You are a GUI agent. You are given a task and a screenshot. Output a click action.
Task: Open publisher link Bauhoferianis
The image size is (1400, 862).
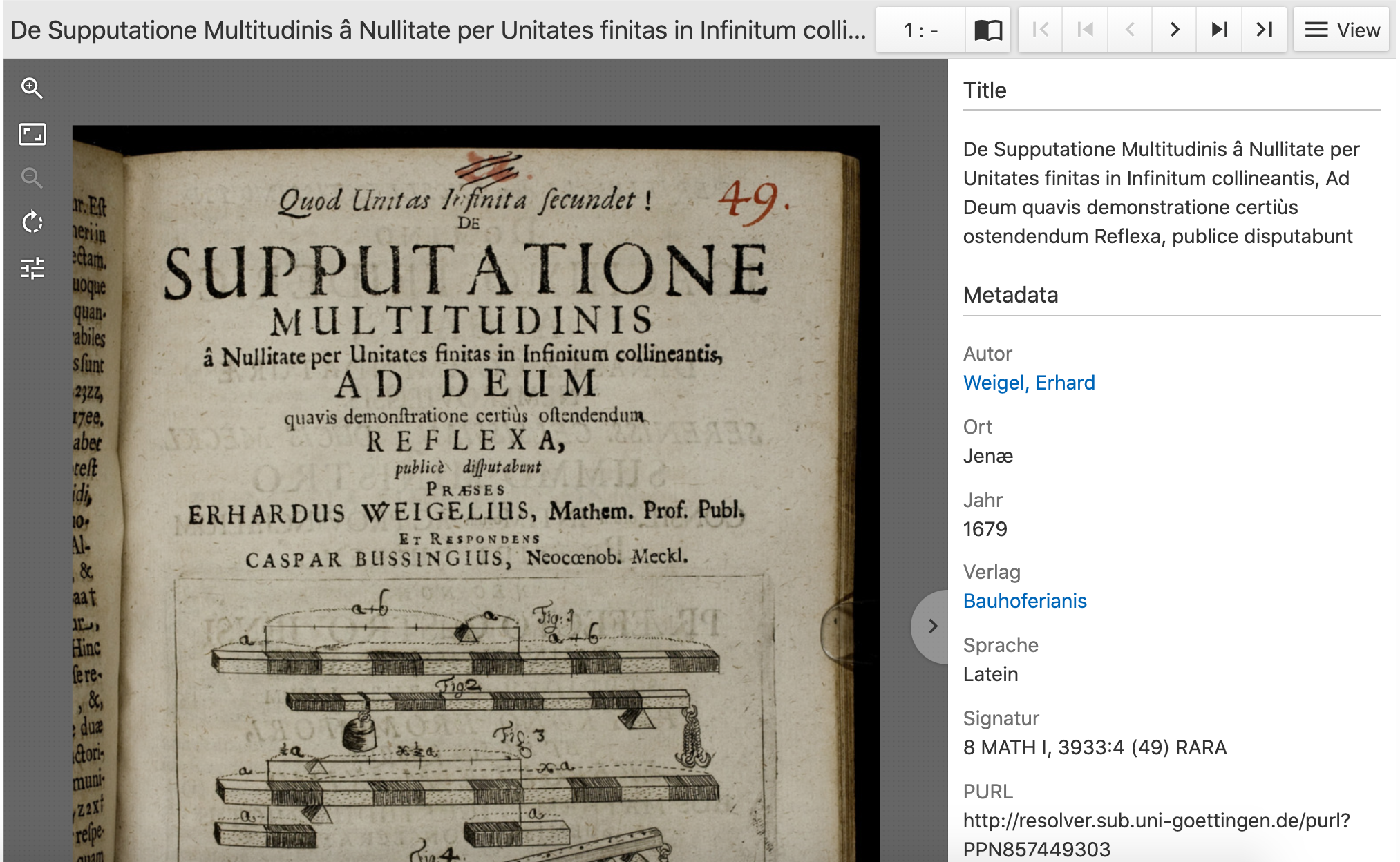point(1025,601)
